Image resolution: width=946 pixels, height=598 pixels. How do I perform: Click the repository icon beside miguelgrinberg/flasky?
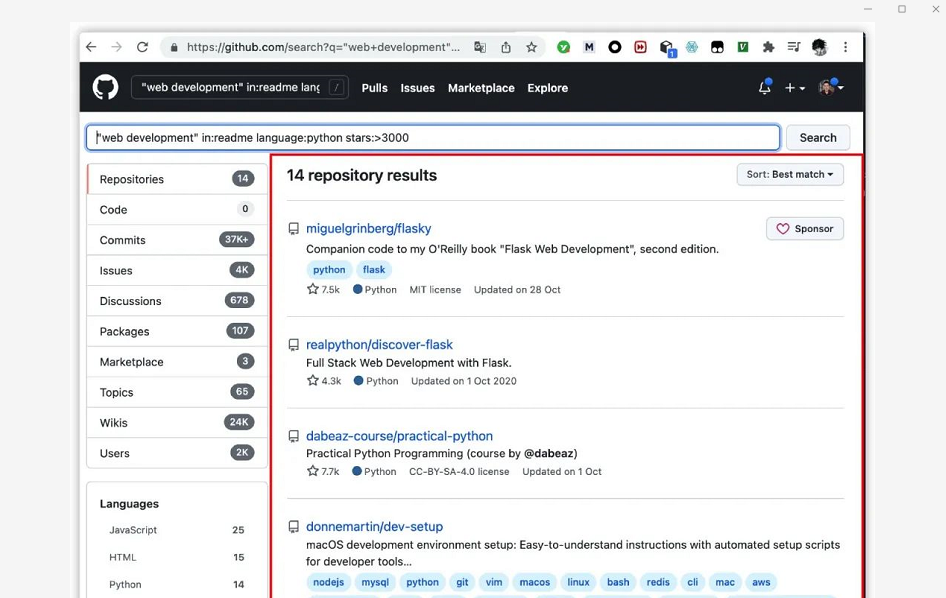point(293,229)
